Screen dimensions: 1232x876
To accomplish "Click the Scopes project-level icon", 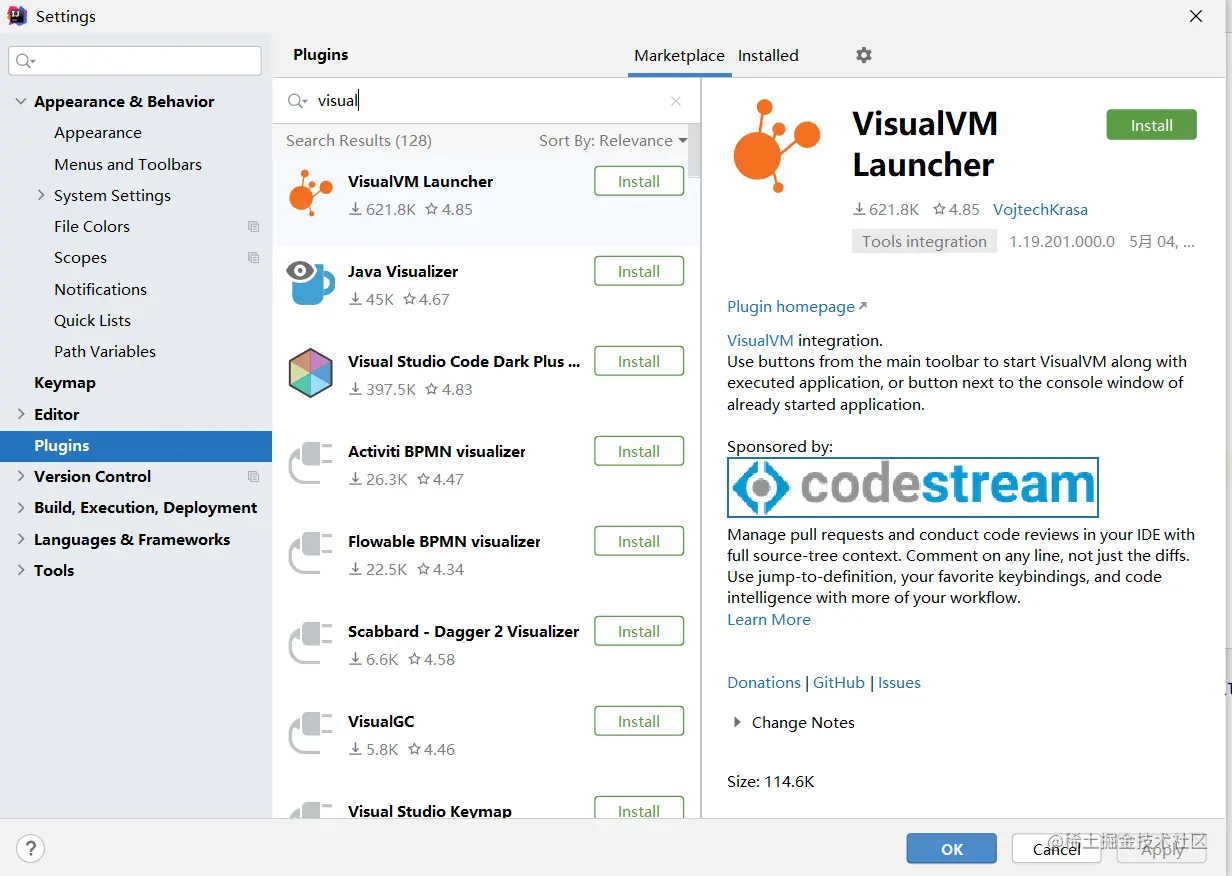I will tap(253, 258).
